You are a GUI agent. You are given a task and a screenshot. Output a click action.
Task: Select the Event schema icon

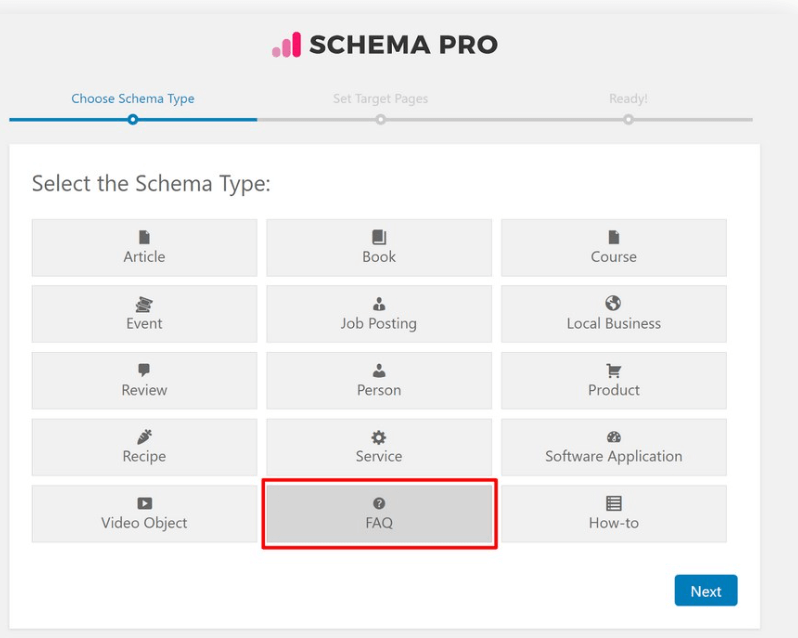click(x=144, y=304)
